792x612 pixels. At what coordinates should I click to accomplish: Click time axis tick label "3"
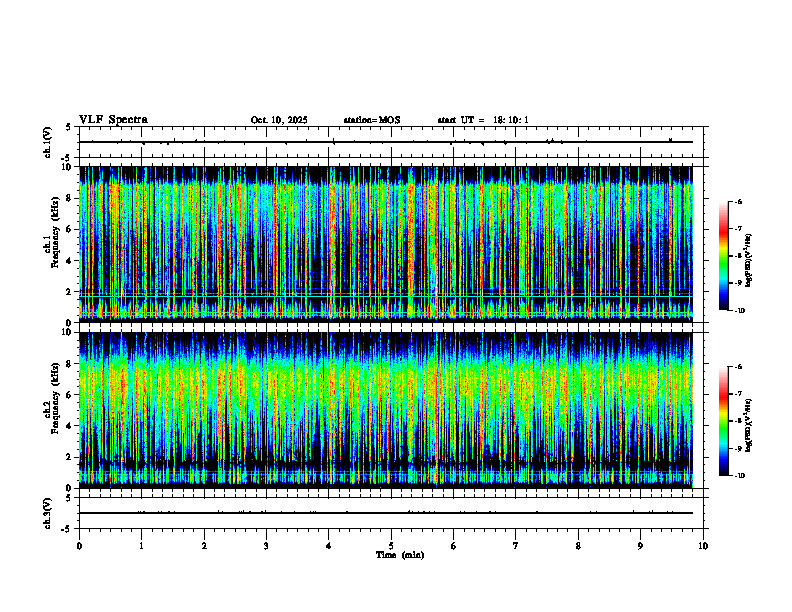[x=266, y=546]
